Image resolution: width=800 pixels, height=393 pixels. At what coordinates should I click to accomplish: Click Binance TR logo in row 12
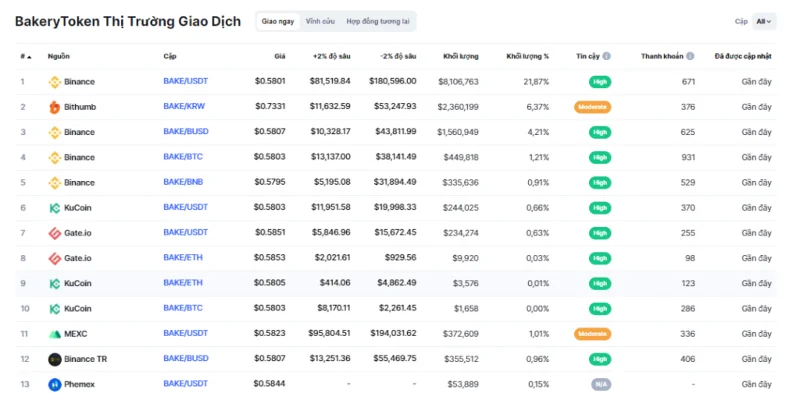pyautogui.click(x=55, y=359)
